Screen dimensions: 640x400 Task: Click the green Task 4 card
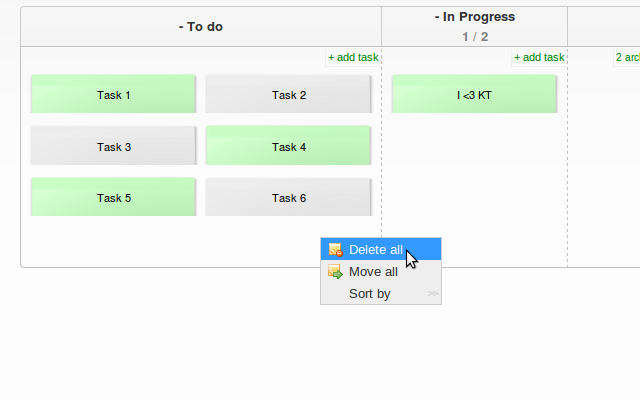click(x=289, y=147)
